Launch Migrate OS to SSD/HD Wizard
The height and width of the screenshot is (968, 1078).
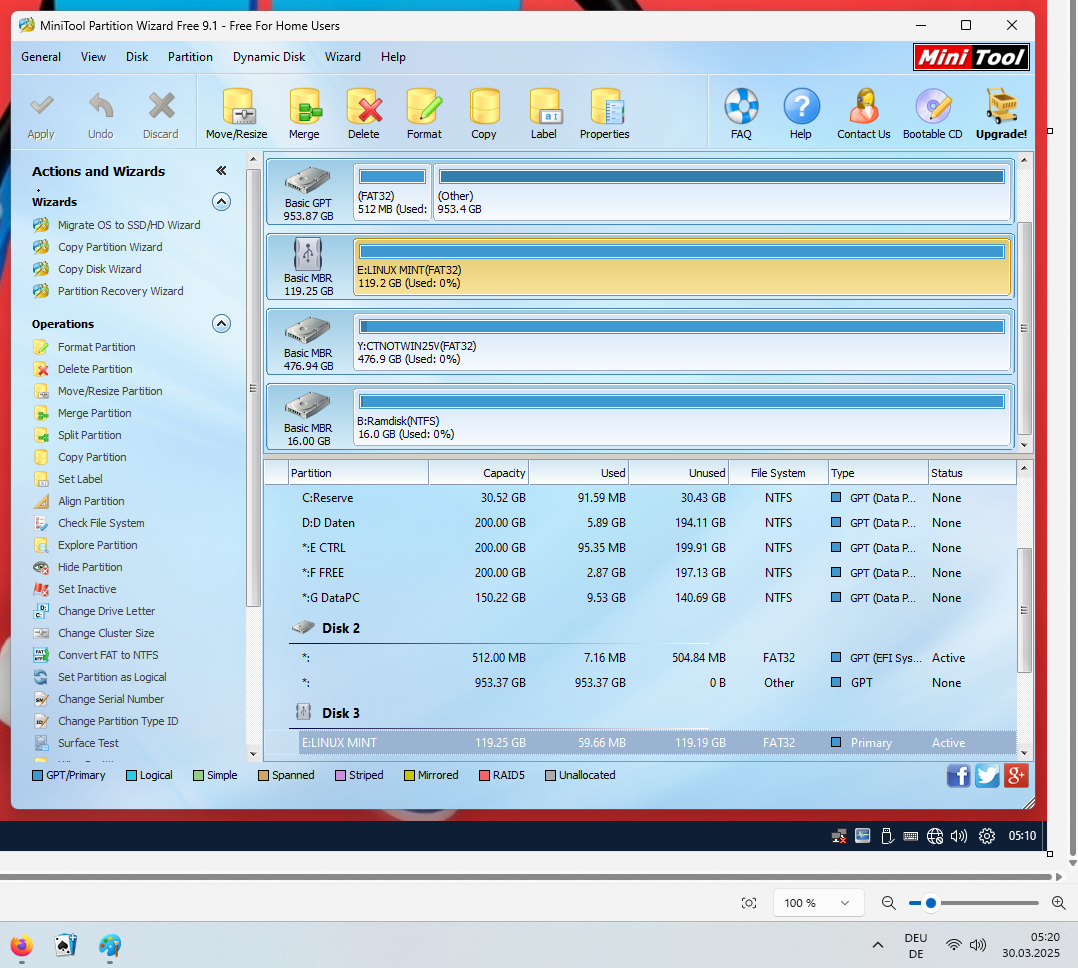click(x=129, y=225)
